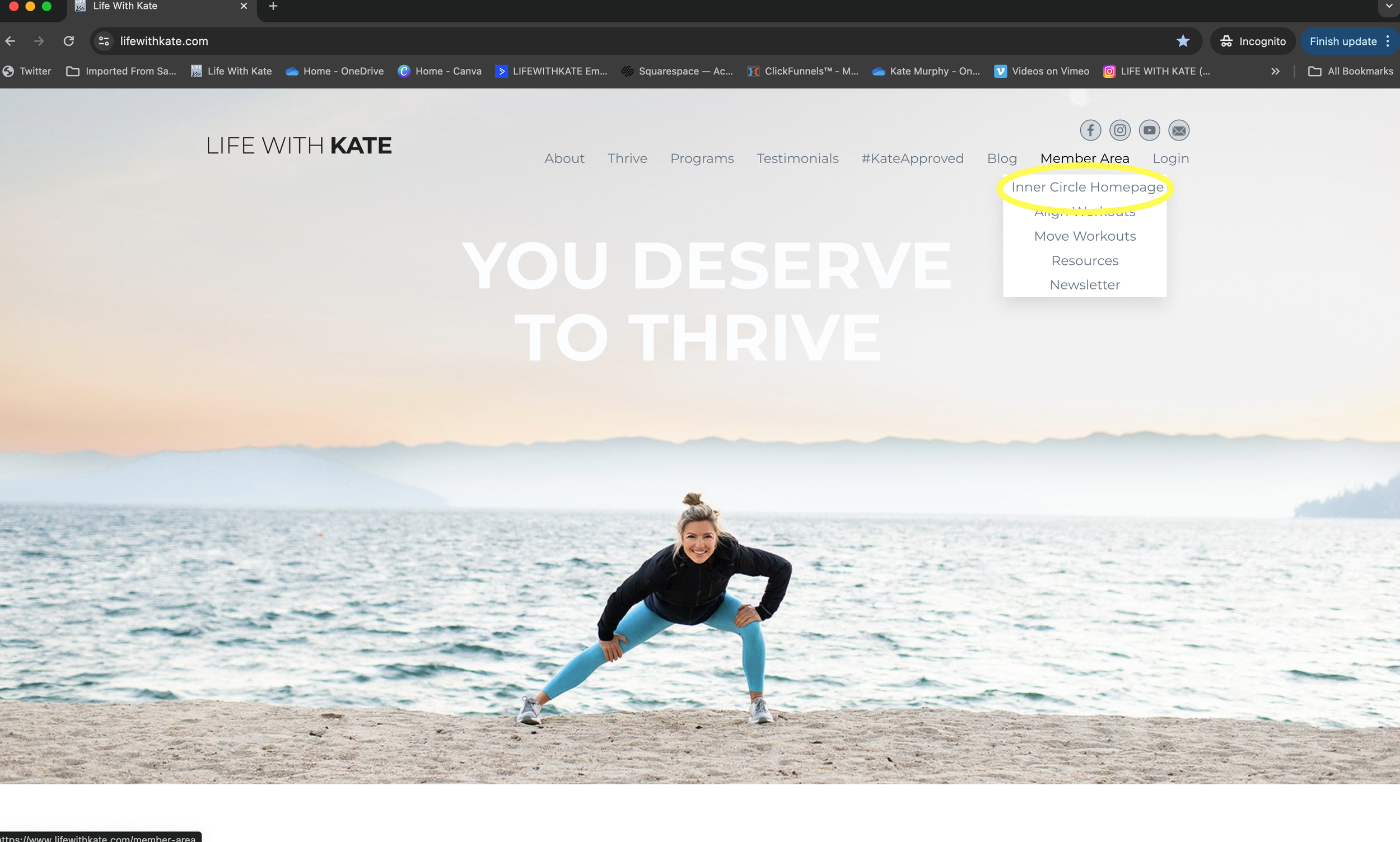
Task: Go back to previous page
Action: tap(10, 41)
